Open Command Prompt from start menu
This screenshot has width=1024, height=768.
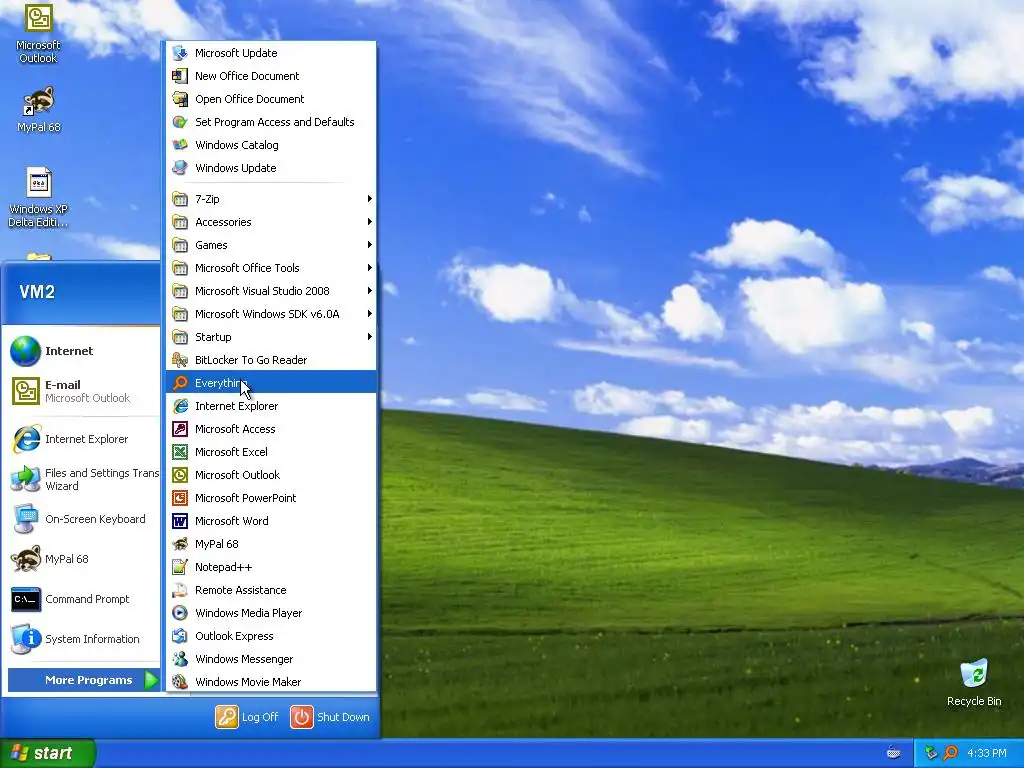(x=82, y=599)
